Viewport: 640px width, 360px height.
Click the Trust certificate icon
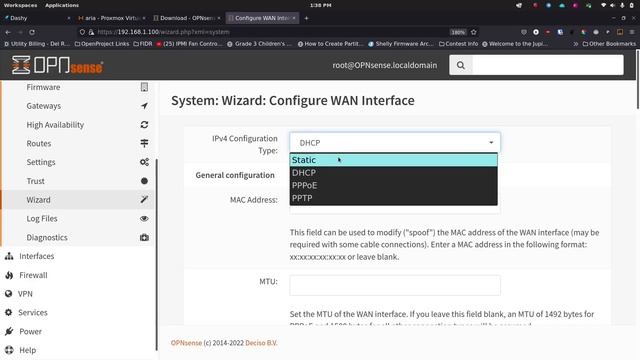click(144, 181)
